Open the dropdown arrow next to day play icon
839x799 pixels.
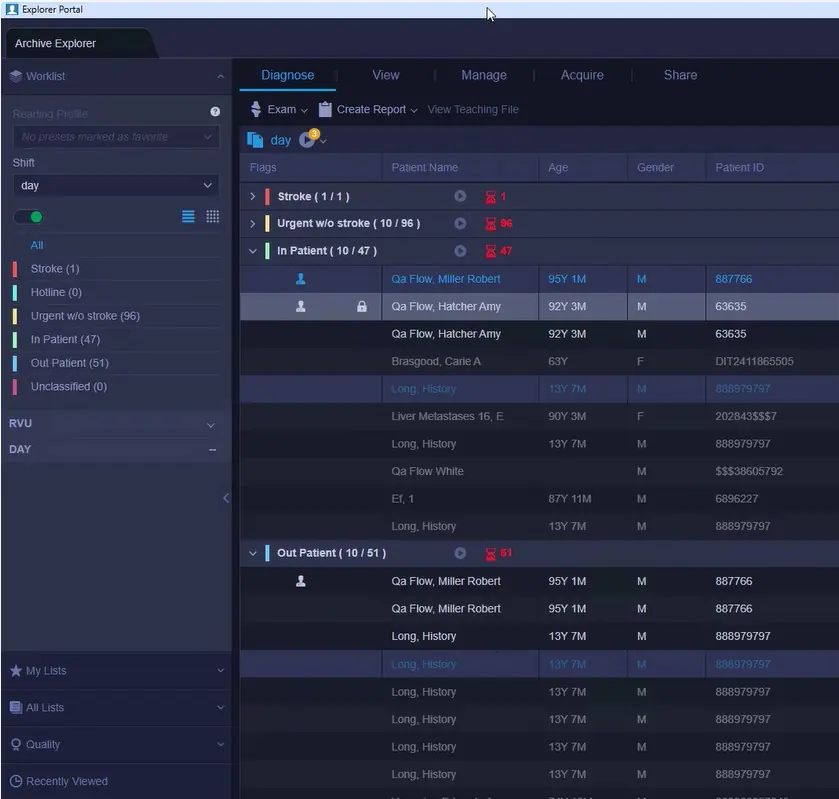323,141
